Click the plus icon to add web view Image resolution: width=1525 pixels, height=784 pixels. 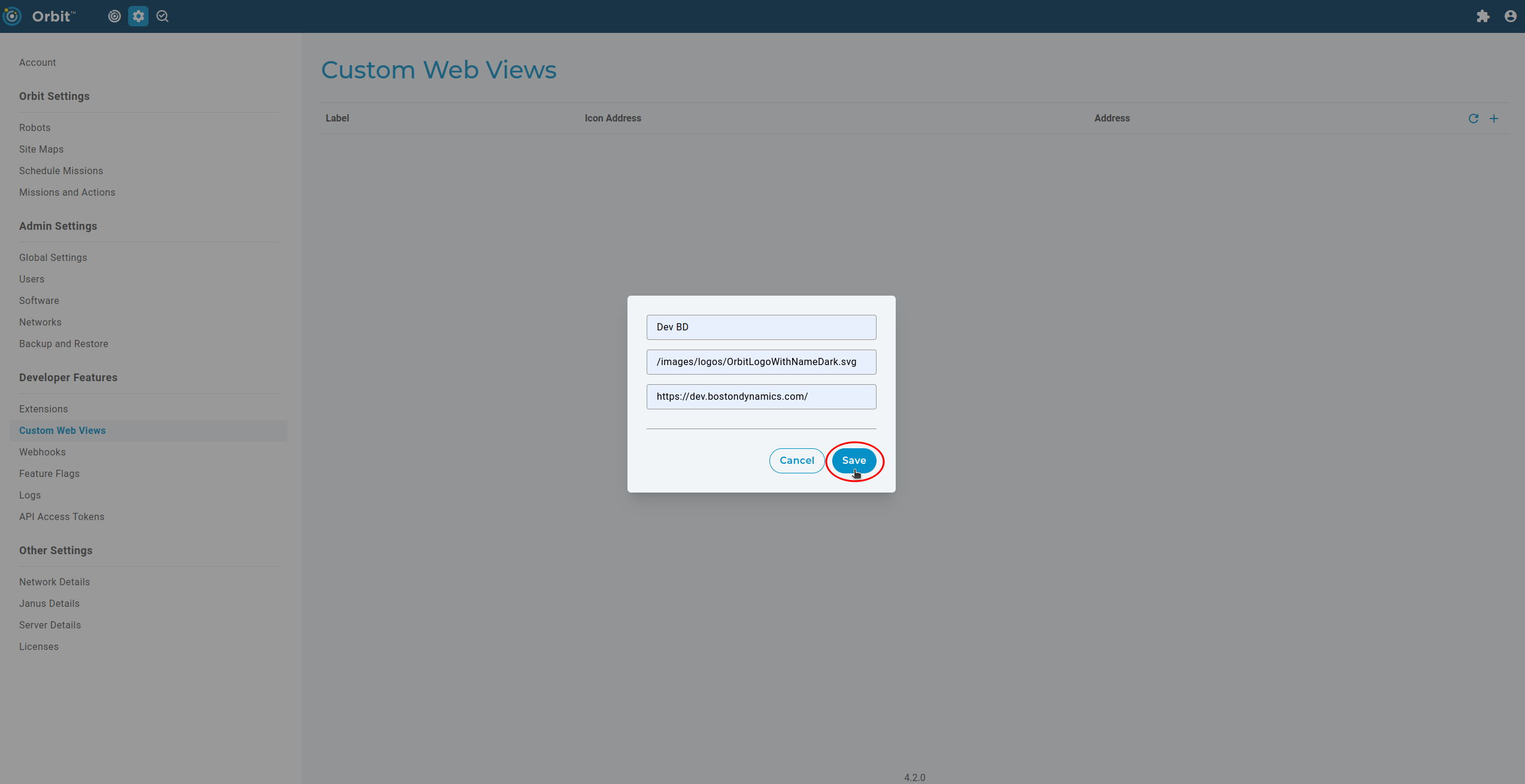point(1494,118)
